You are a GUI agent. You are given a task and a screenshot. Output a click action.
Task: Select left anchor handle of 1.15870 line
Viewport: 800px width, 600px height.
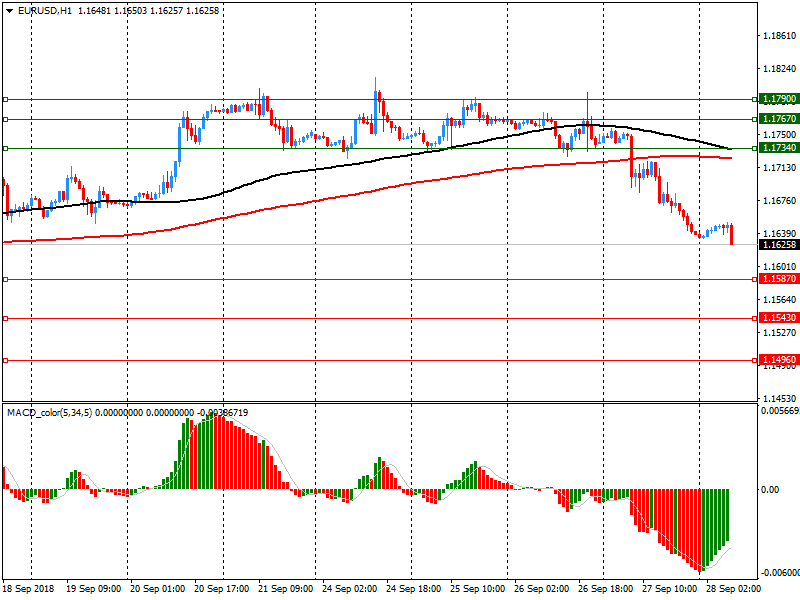click(x=5, y=279)
